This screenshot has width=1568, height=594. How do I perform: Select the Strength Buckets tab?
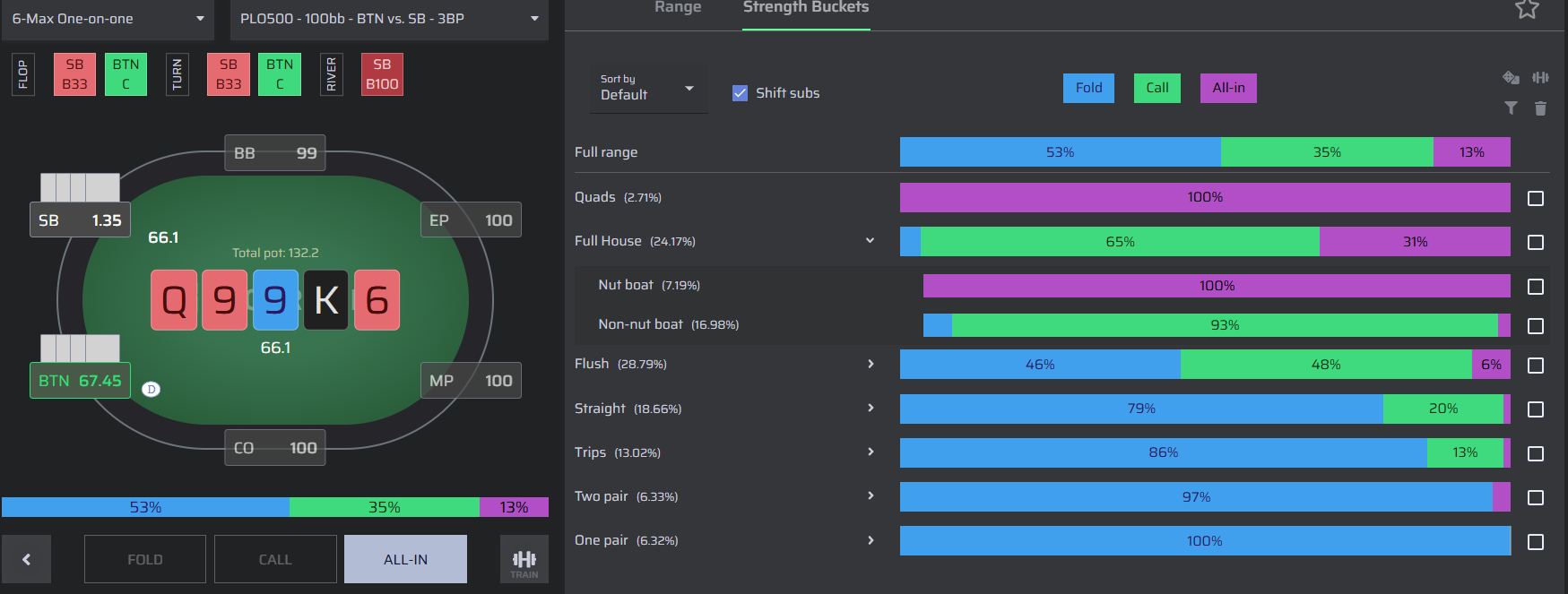806,8
